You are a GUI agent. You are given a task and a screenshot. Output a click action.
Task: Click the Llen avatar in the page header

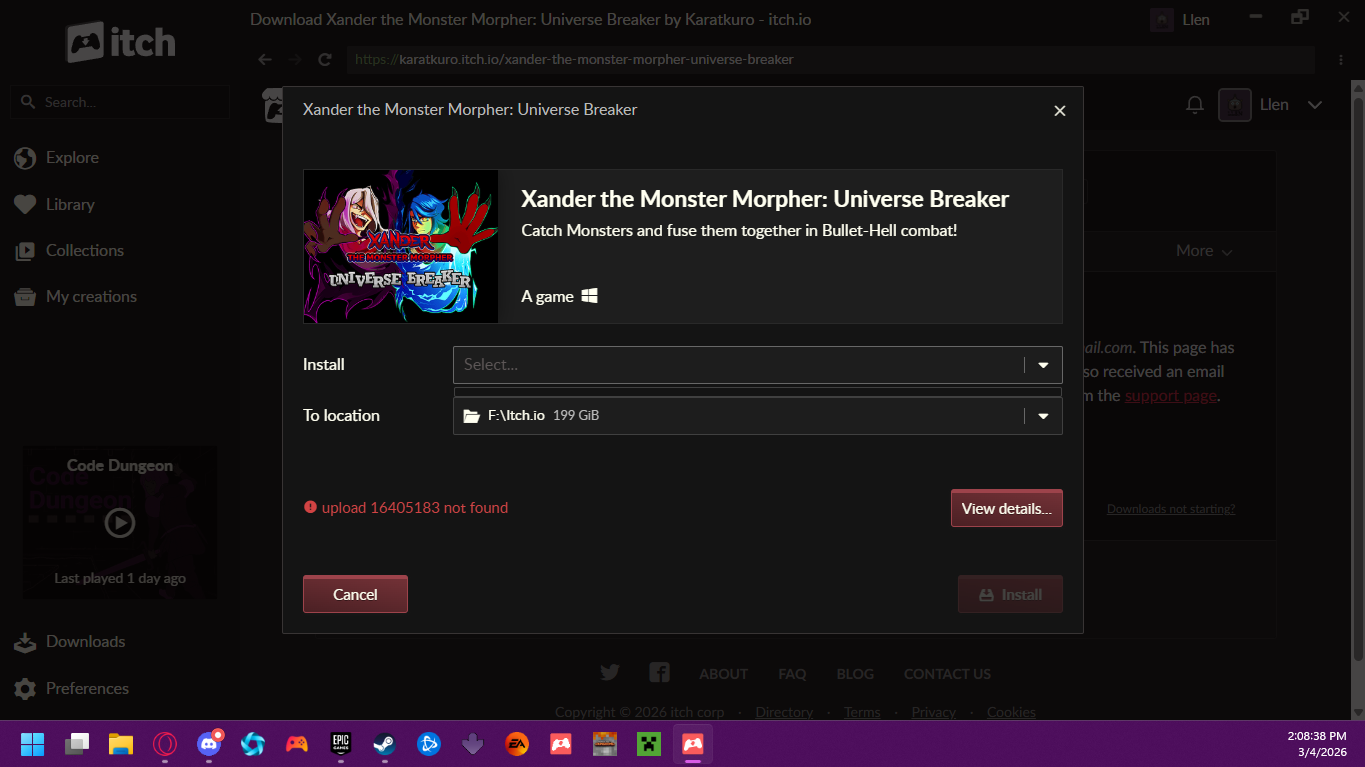tap(1235, 105)
